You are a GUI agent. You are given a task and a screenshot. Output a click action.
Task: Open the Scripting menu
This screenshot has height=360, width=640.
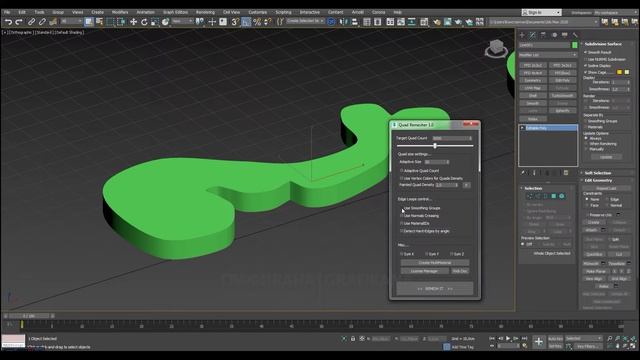tap(283, 12)
